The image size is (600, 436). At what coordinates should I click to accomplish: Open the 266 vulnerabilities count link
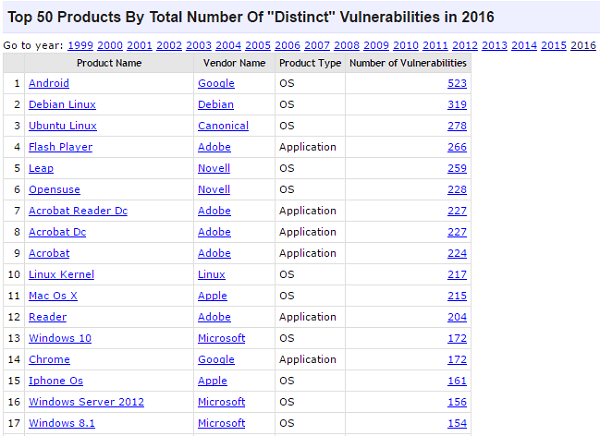coord(457,147)
